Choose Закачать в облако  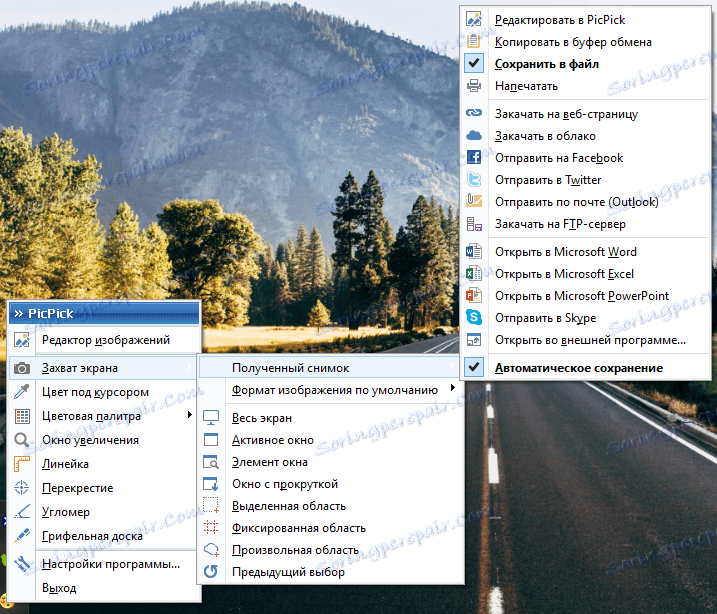586,136
